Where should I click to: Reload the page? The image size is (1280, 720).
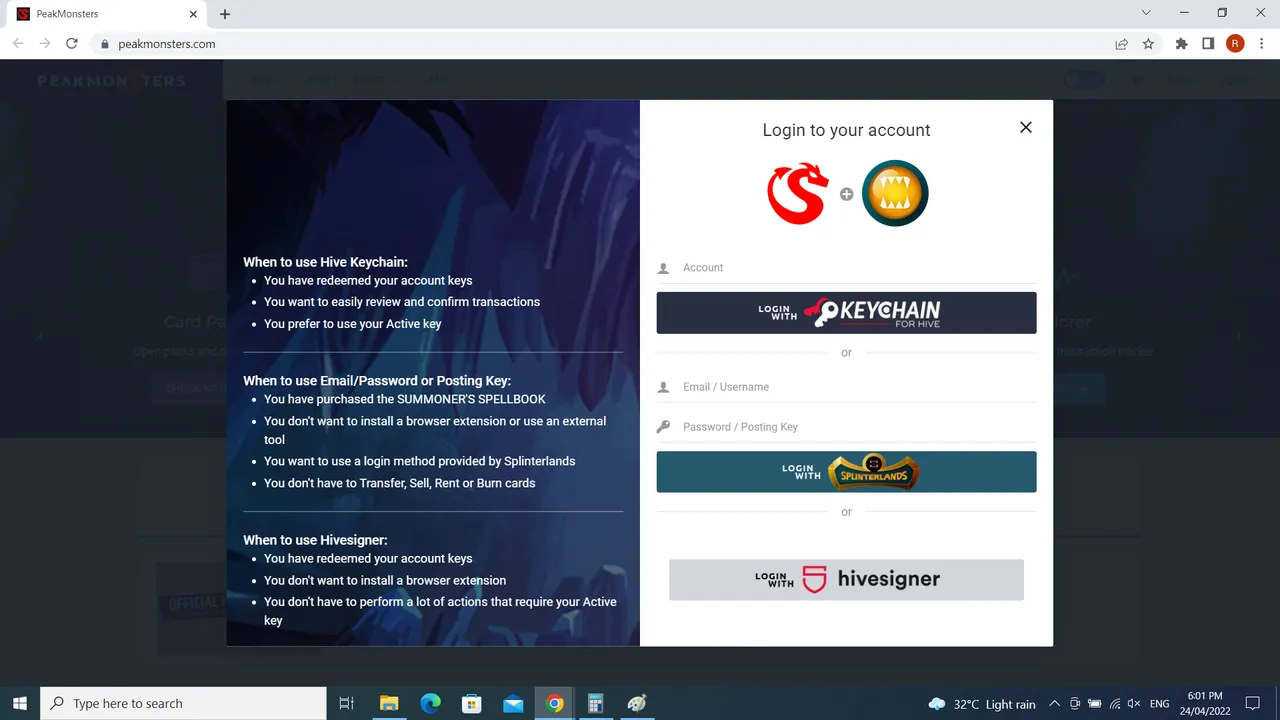point(72,44)
